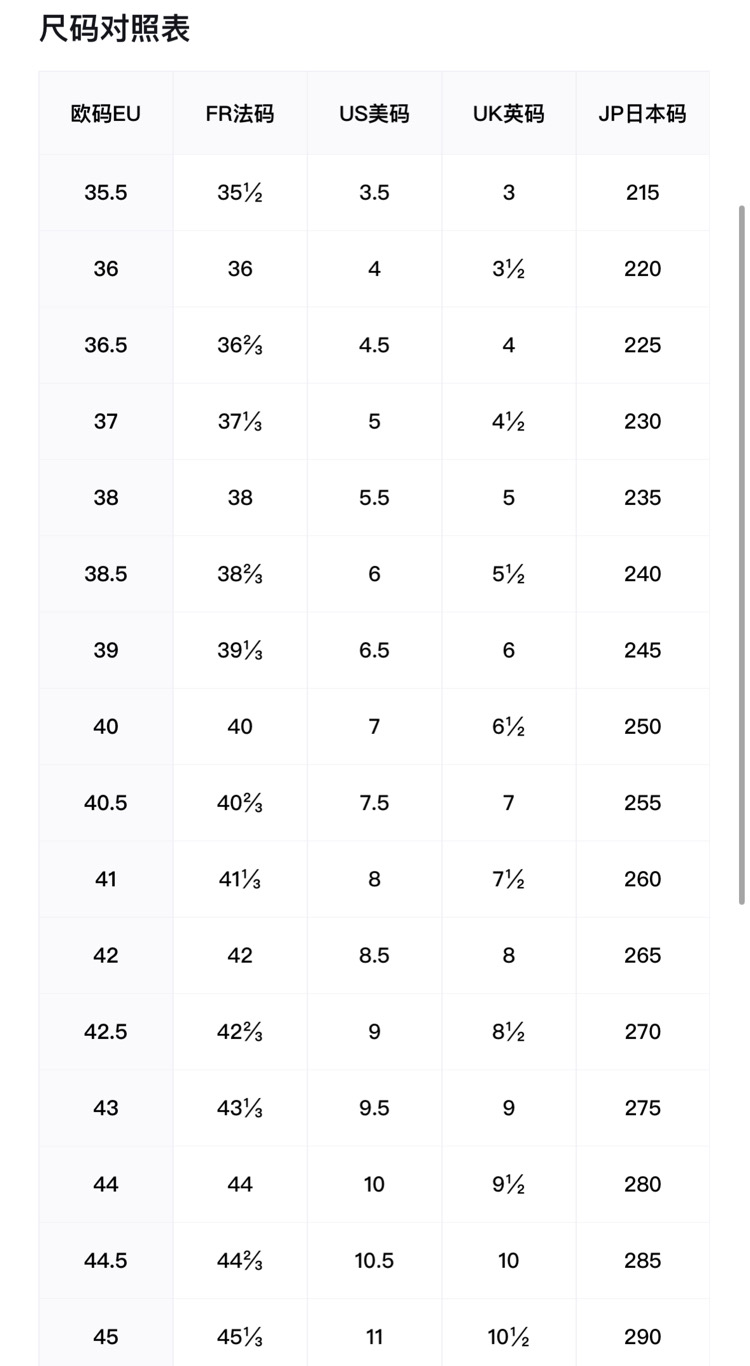Select the EU size 35.5 cell
The height and width of the screenshot is (1366, 750).
tap(106, 193)
